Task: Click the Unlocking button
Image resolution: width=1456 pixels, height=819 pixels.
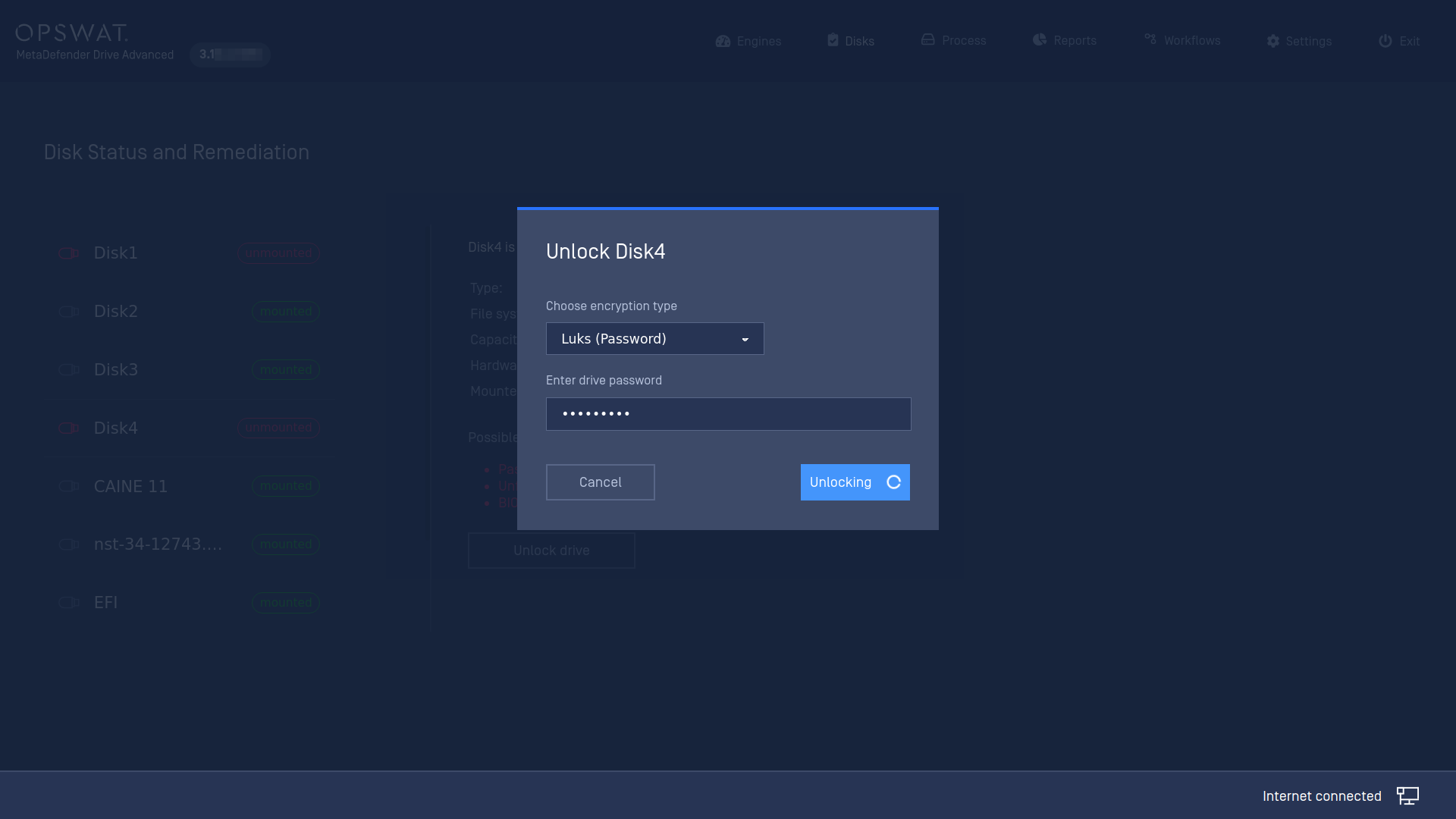Action: tap(855, 482)
